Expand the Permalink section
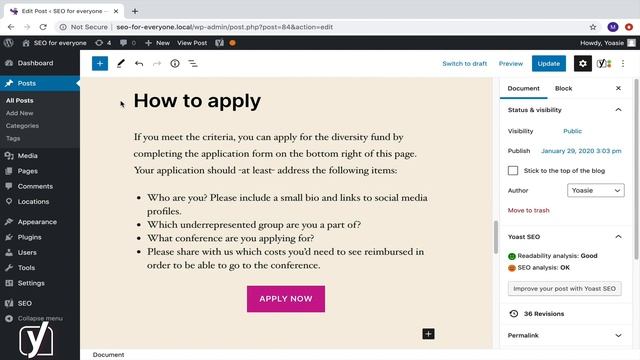The height and width of the screenshot is (360, 640). pyautogui.click(x=618, y=336)
